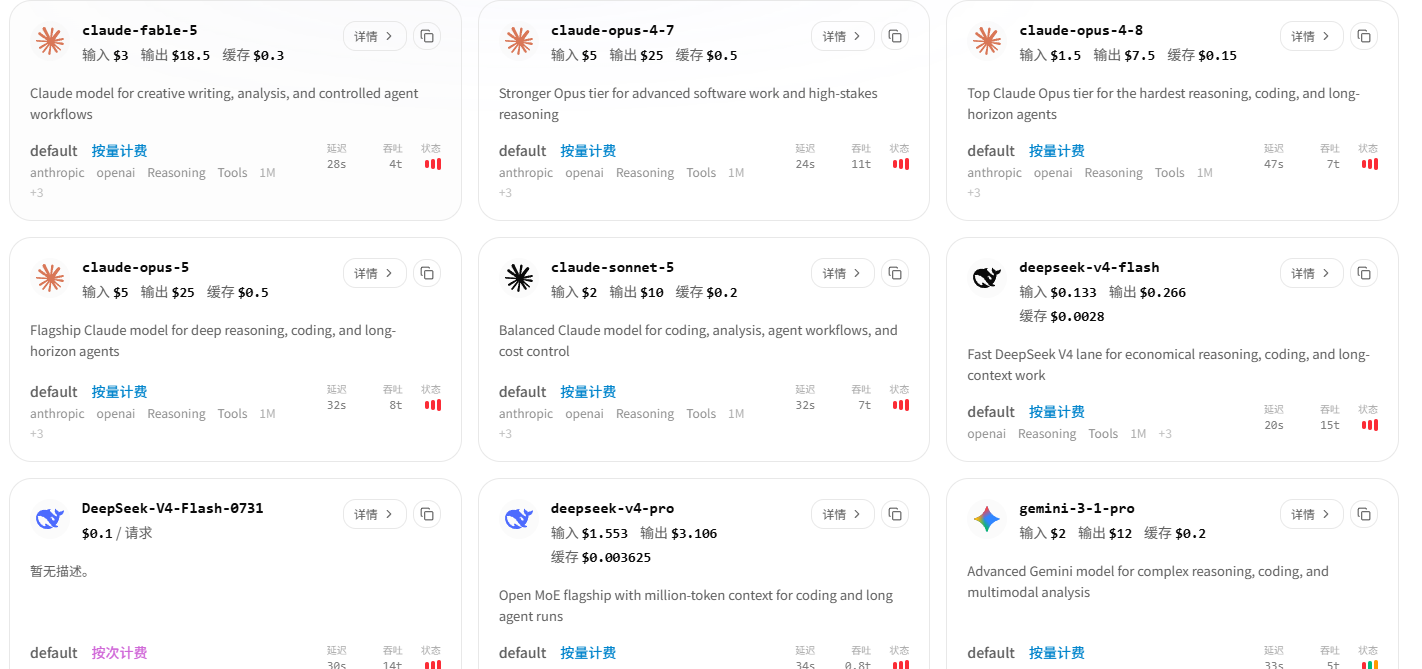The image size is (1422, 669).
Task: Select Reasoning tag on claude-opus-4-8 card
Action: point(1113,173)
